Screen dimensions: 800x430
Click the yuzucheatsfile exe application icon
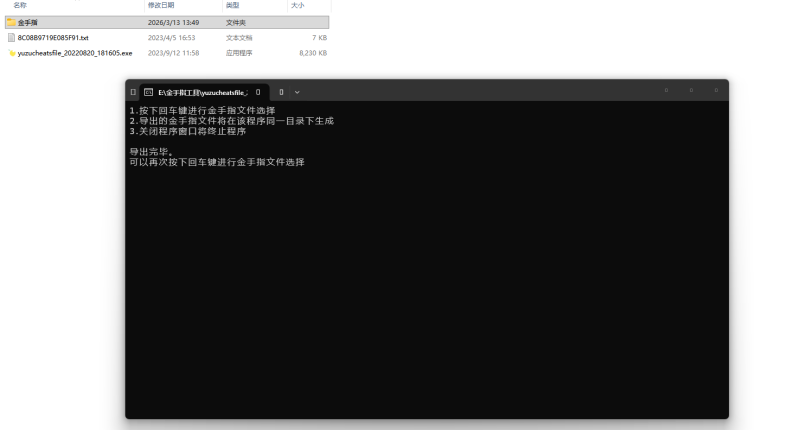11,53
